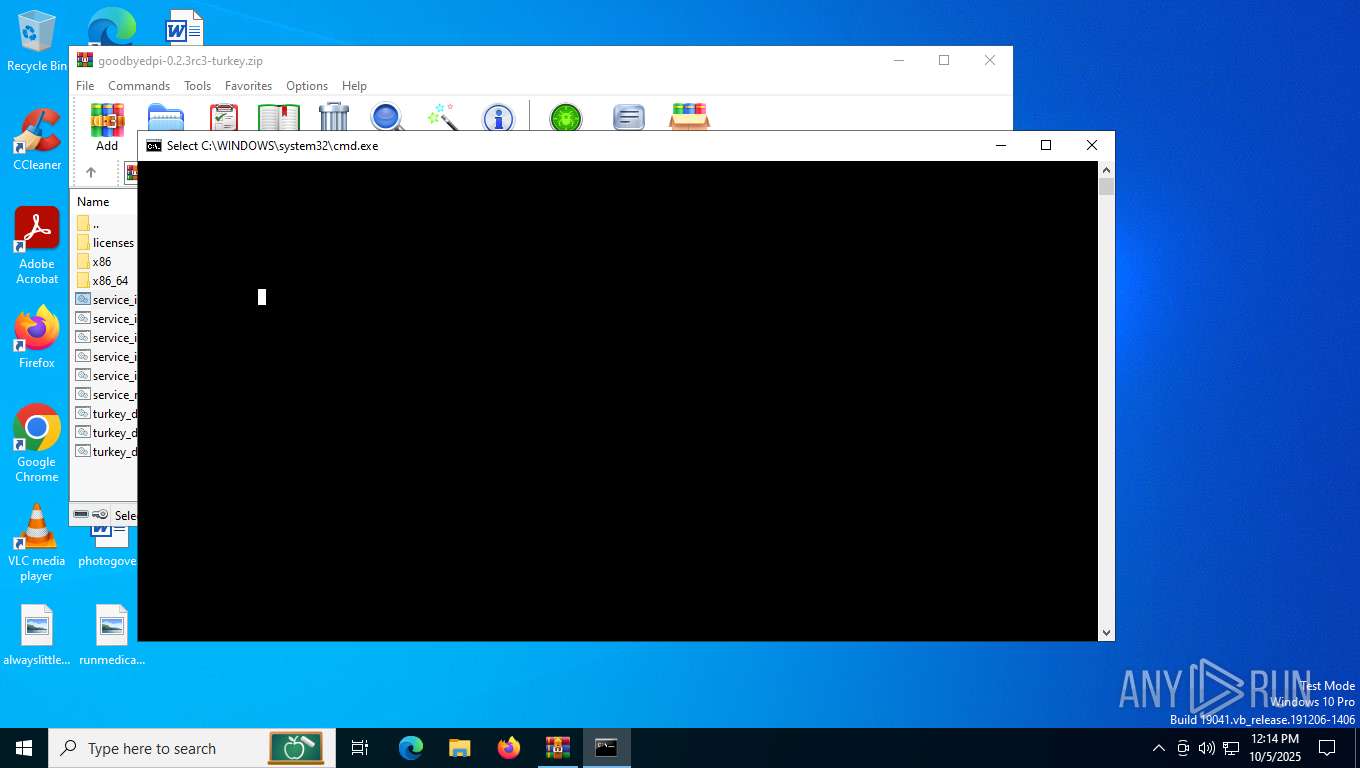The width and height of the screenshot is (1360, 768).
Task: Open the notification center icon
Action: pyautogui.click(x=1327, y=748)
